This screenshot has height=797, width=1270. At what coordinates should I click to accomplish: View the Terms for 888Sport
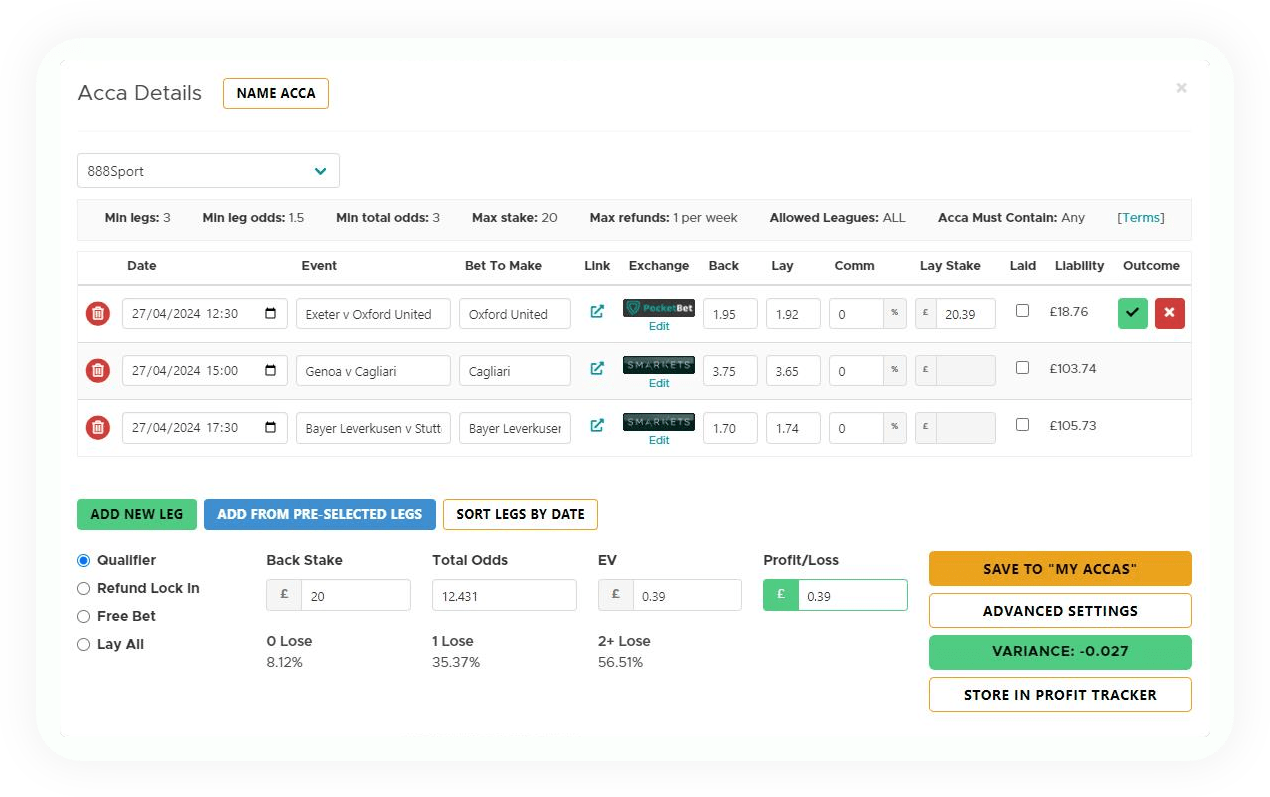pos(1141,219)
